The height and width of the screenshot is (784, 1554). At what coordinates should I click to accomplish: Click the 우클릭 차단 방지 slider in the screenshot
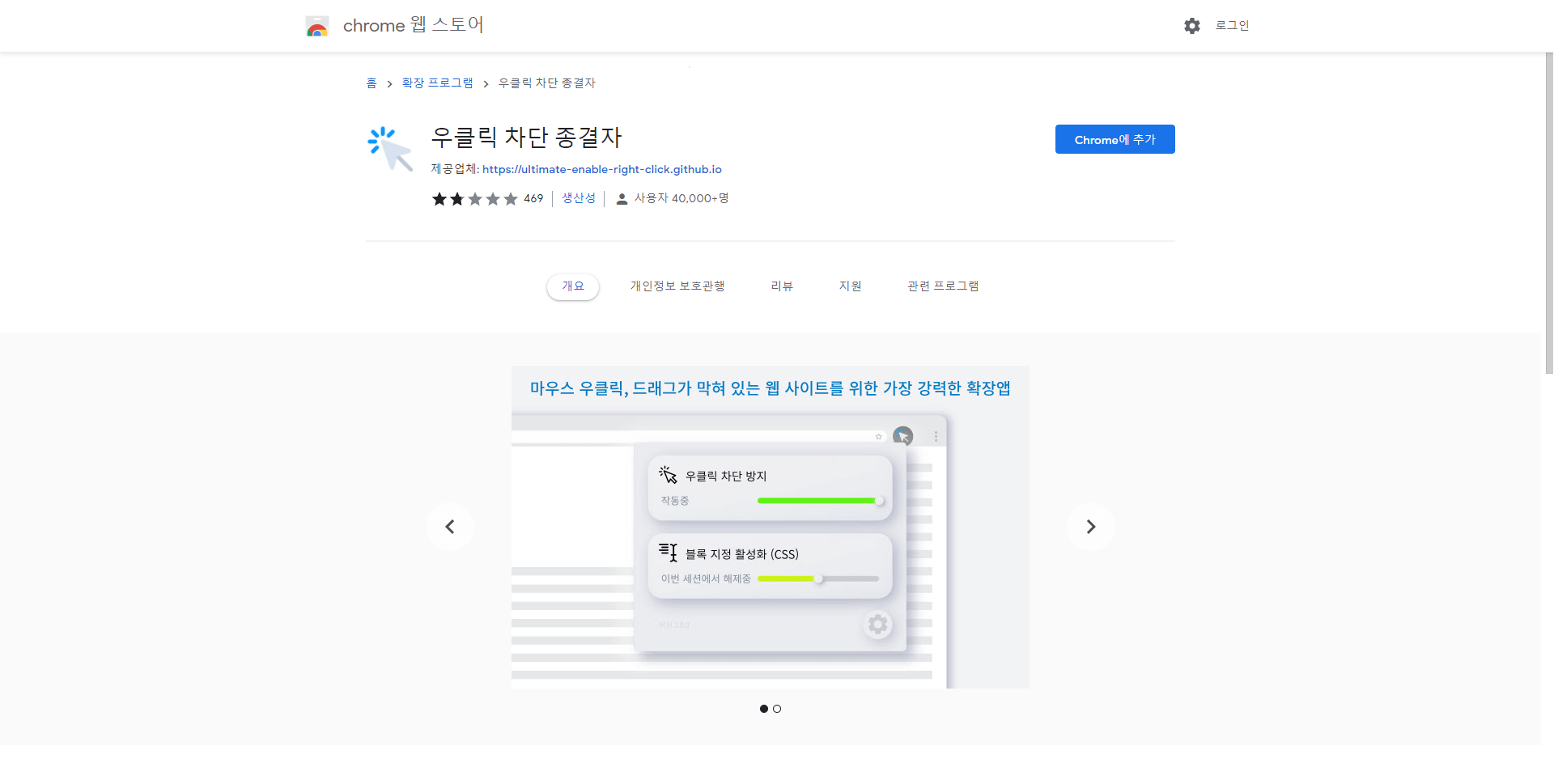pyautogui.click(x=821, y=501)
